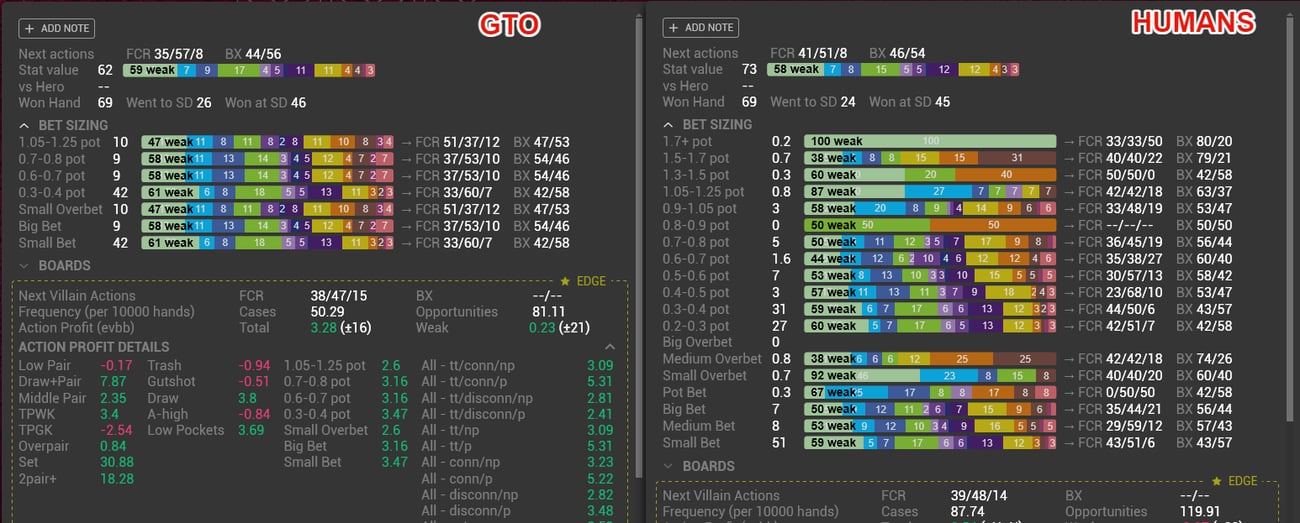Click the plus icon in left ADD NOTE

[x=29, y=29]
